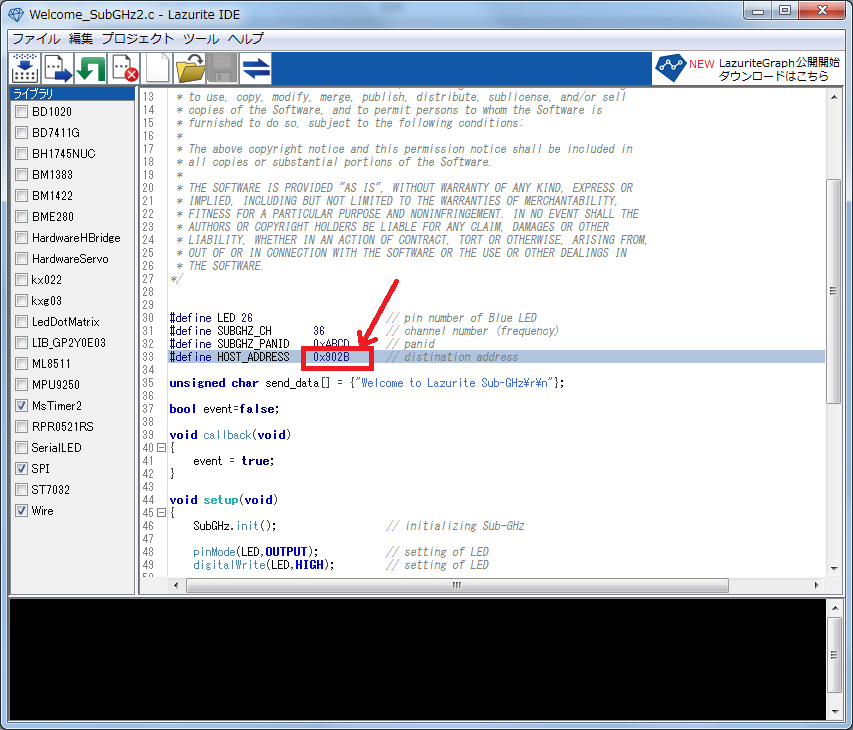This screenshot has width=853, height=730.
Task: Click the "bool event=false;" line
Action: point(224,409)
